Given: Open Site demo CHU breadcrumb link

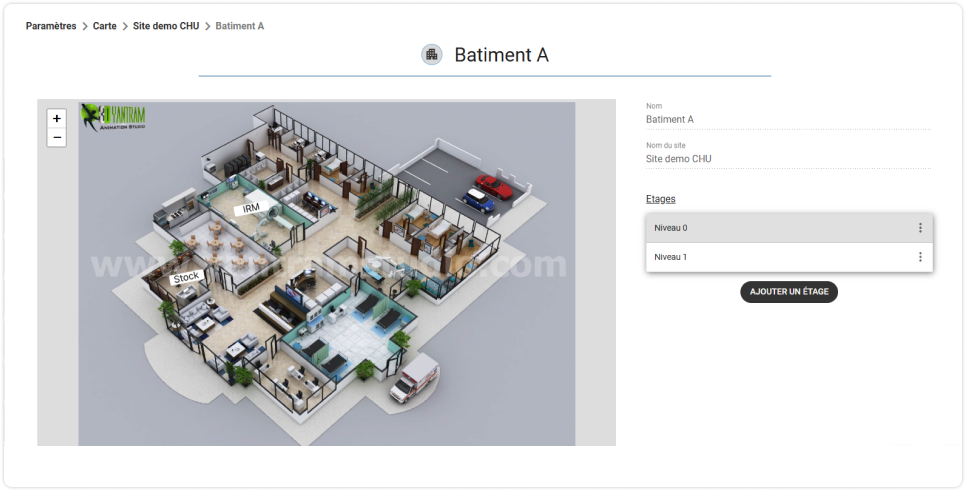Looking at the screenshot, I should pos(166,26).
